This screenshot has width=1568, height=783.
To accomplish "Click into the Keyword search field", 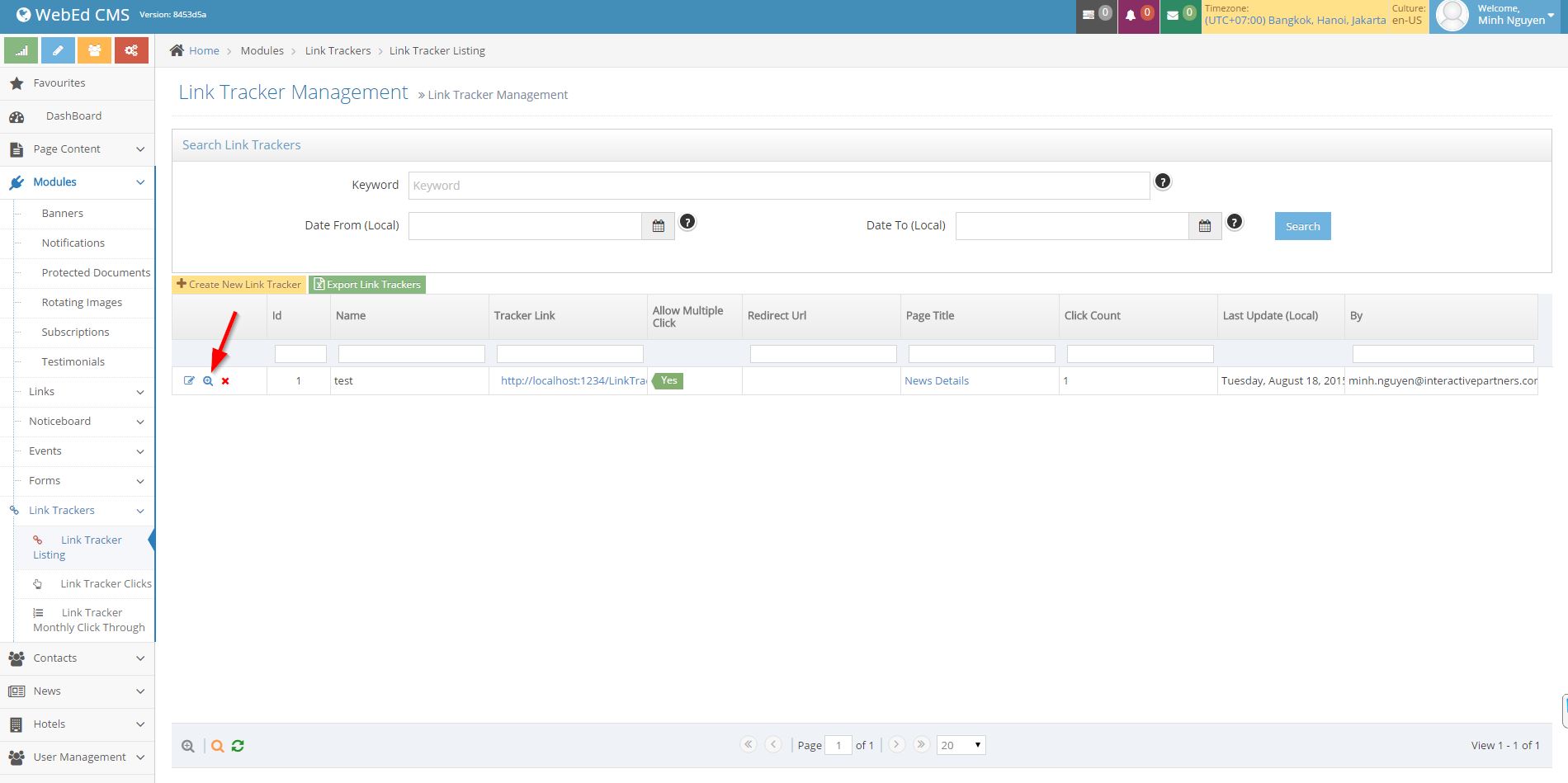I will click(778, 186).
